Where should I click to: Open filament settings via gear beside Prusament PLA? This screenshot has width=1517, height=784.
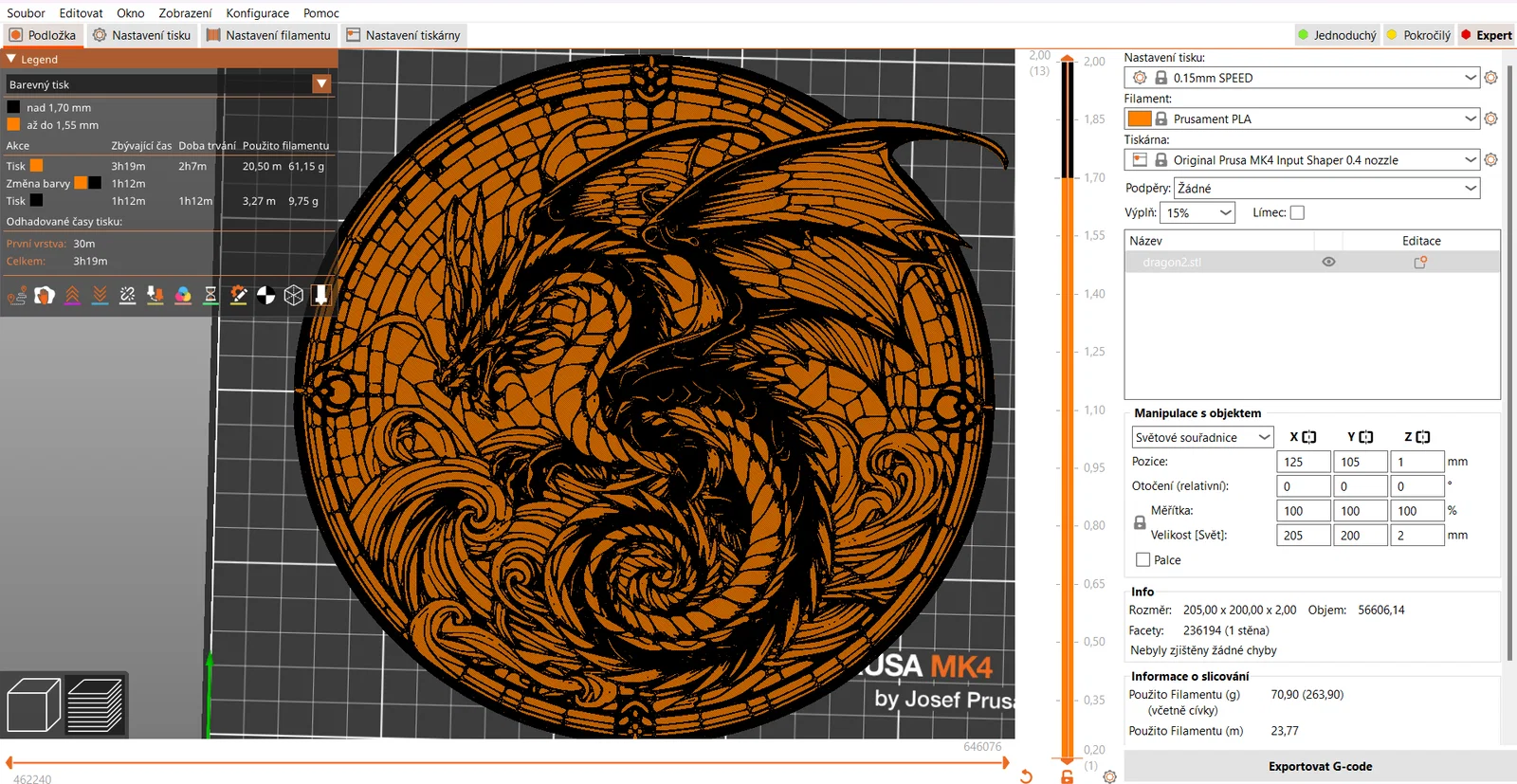pos(1490,119)
